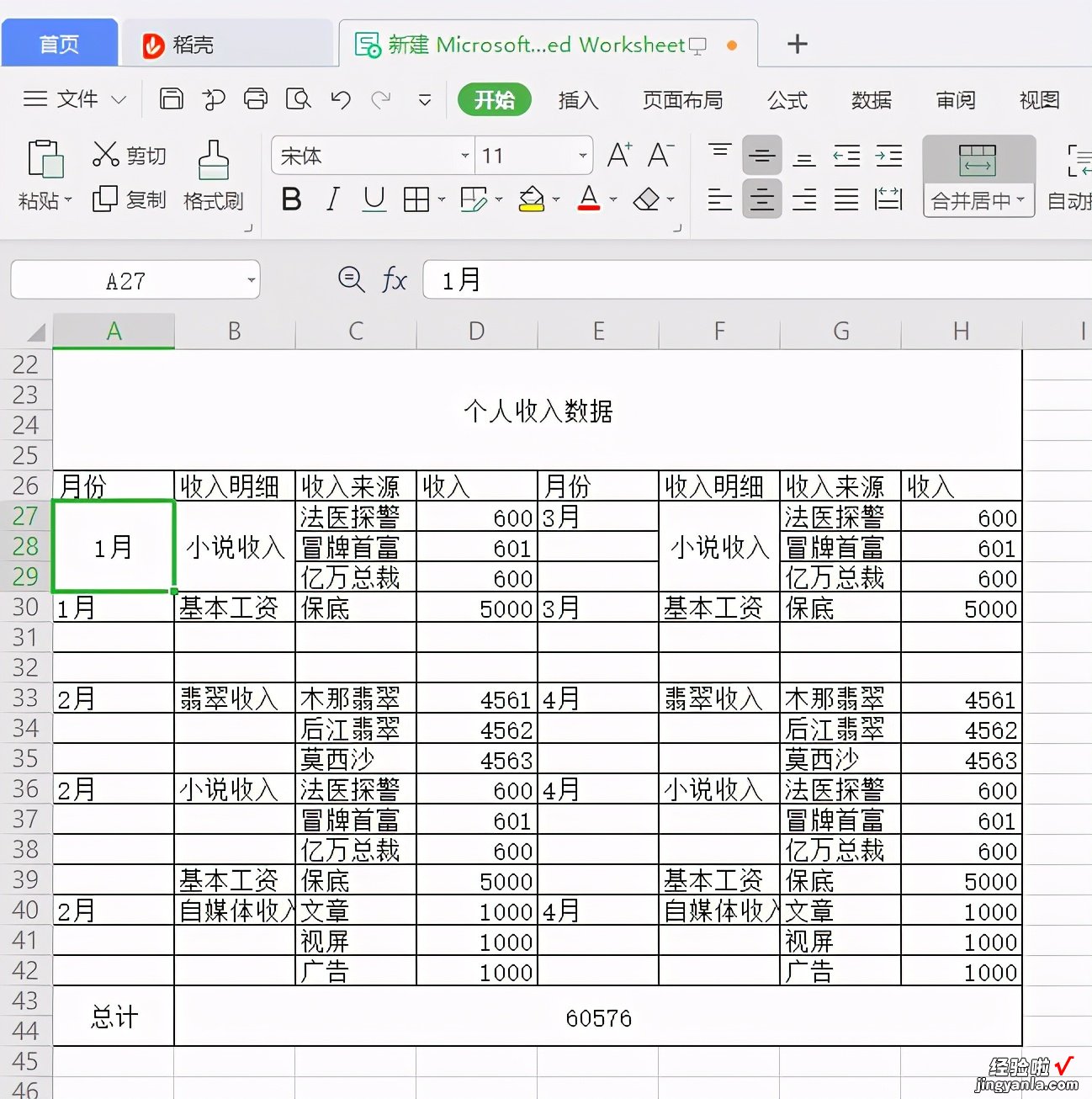Click the Paste clipboard icon

45,159
